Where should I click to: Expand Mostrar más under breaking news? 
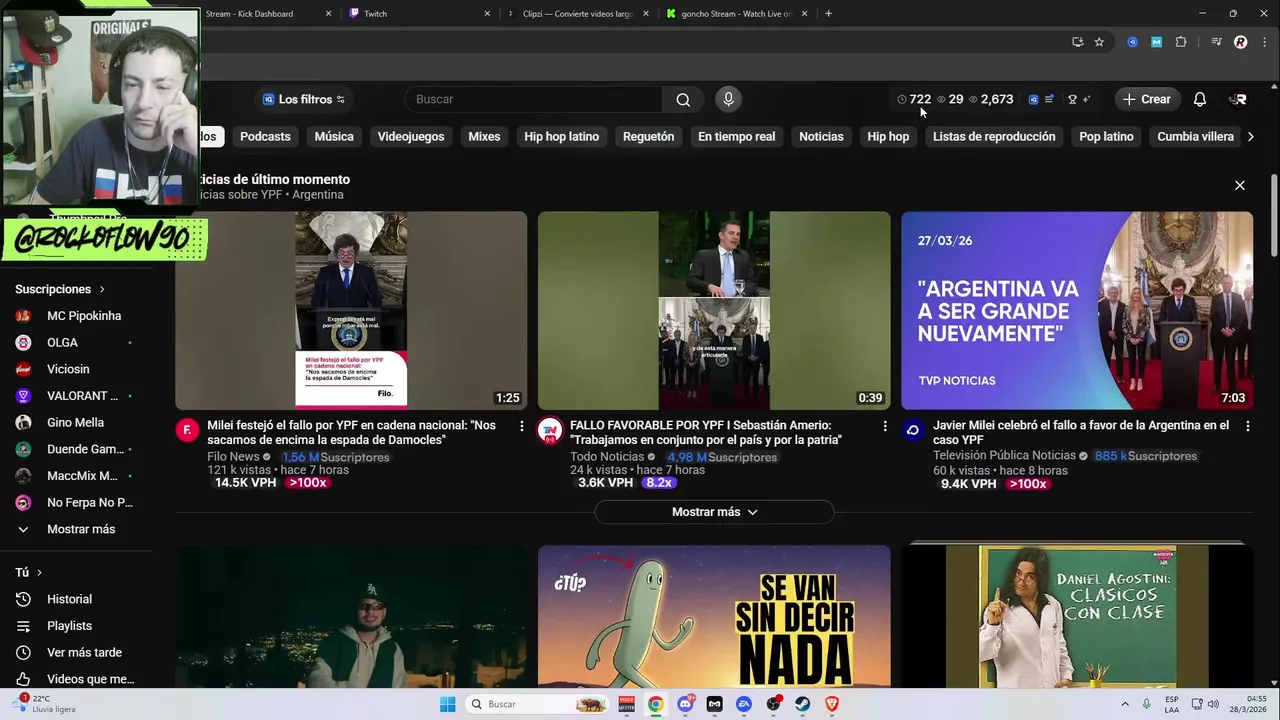pyautogui.click(x=714, y=512)
